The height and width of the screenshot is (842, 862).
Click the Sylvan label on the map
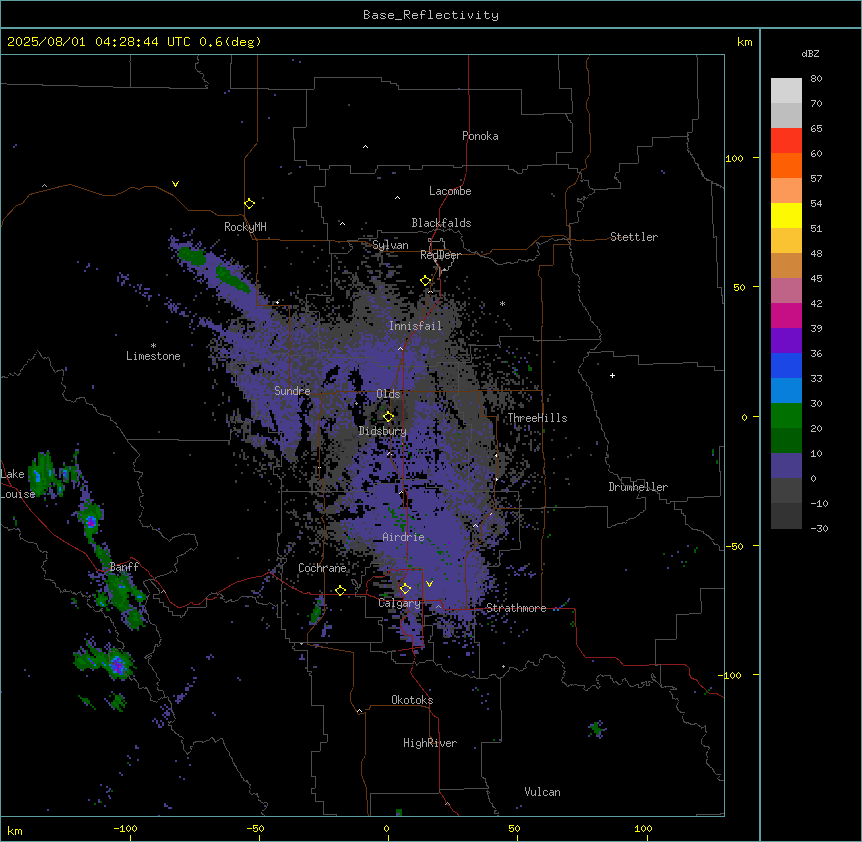tap(390, 245)
